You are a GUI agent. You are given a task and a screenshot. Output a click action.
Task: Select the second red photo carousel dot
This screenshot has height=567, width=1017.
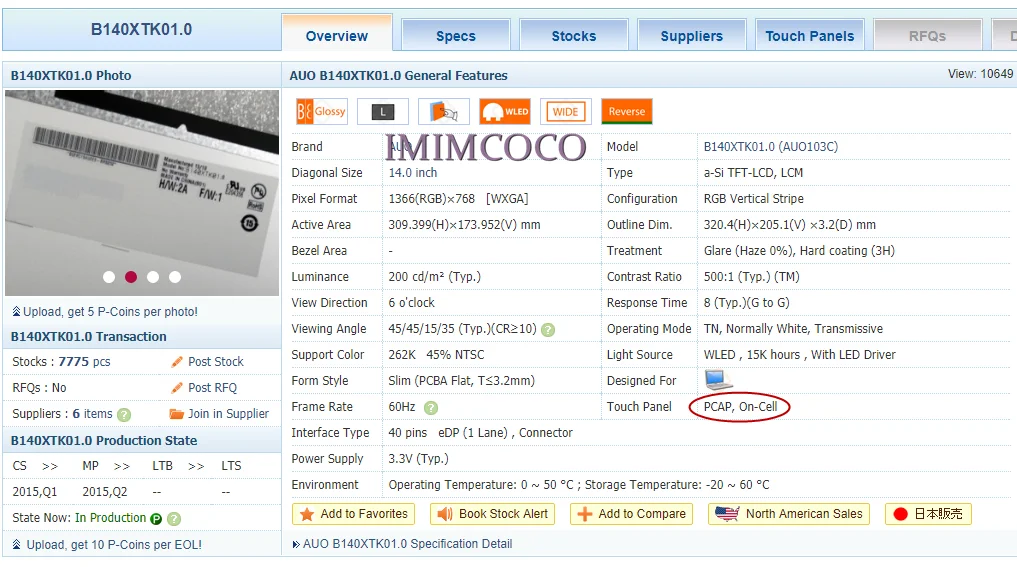pyautogui.click(x=131, y=277)
